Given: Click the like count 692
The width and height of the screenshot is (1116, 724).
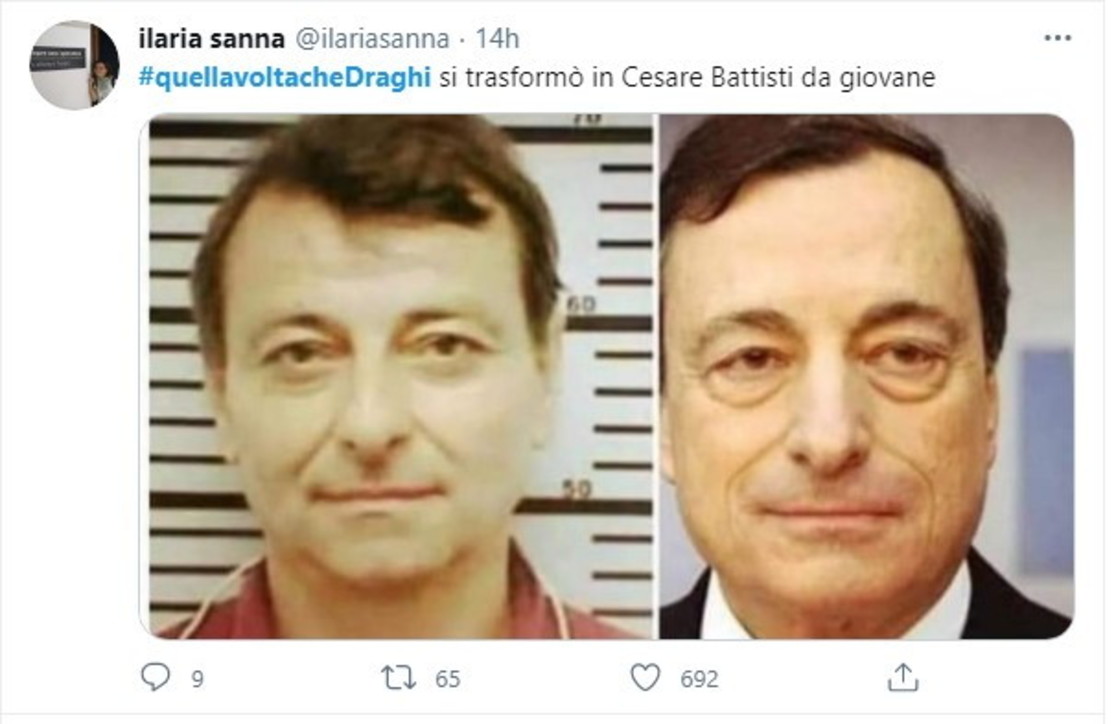Looking at the screenshot, I should (699, 679).
